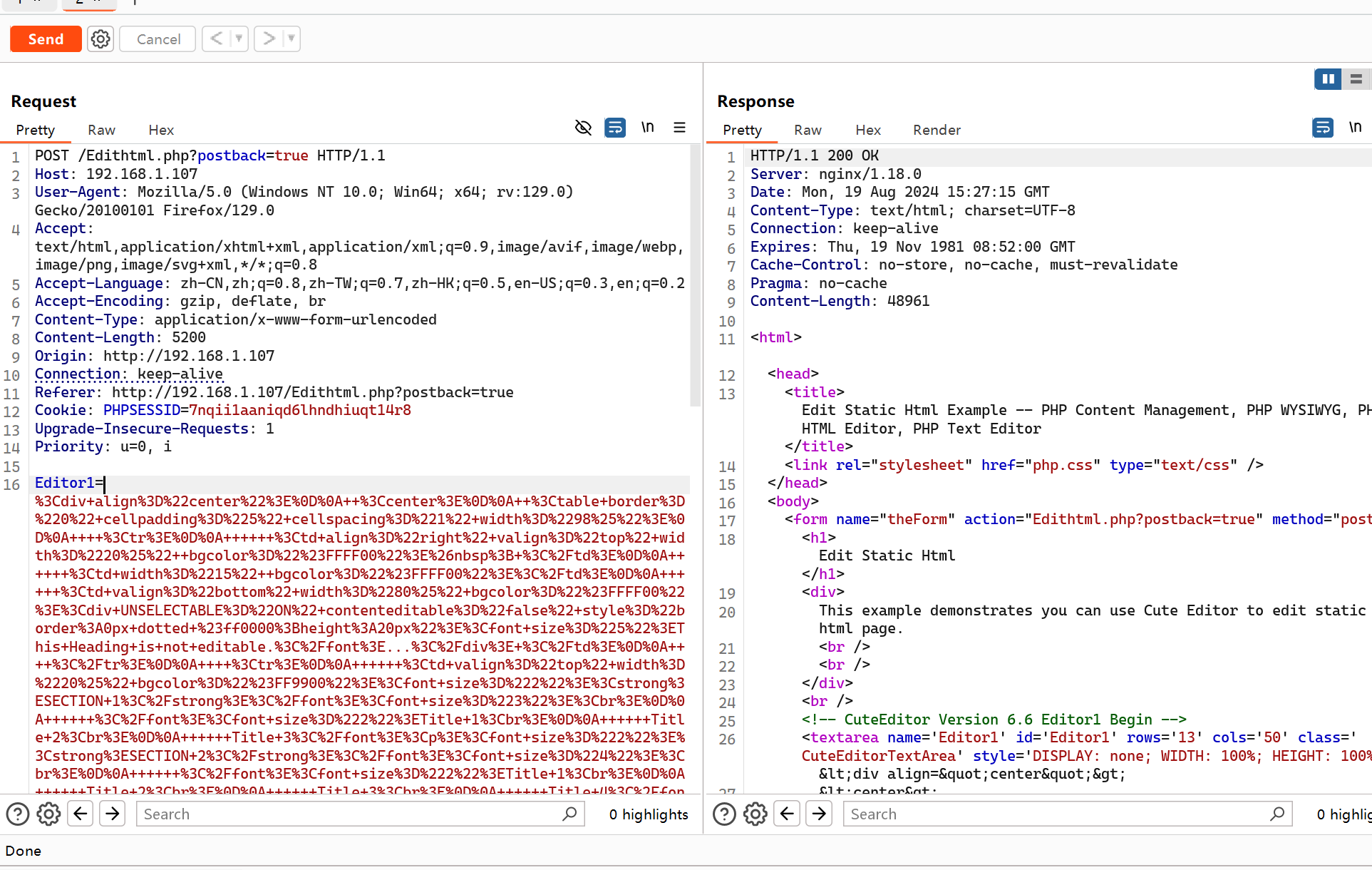Open the Request panel hamburger menu
The image size is (1372, 870).
679,127
